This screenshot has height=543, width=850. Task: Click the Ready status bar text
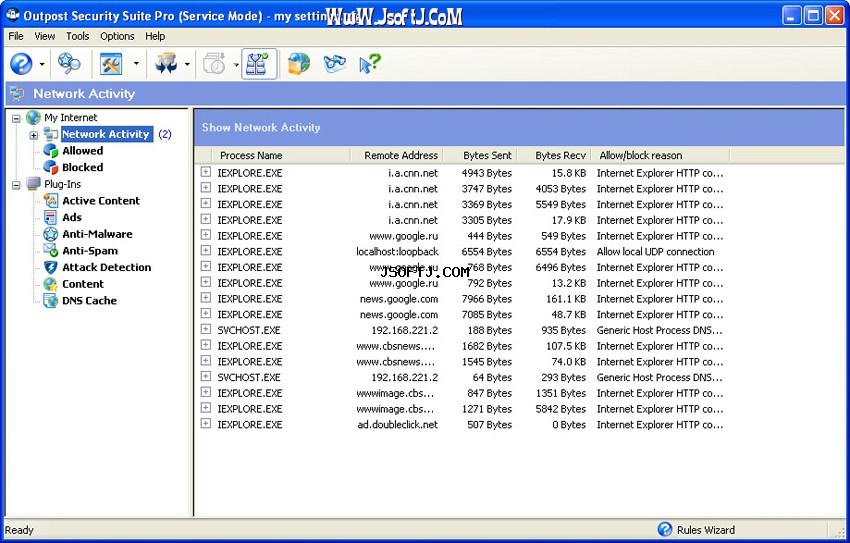[19, 530]
